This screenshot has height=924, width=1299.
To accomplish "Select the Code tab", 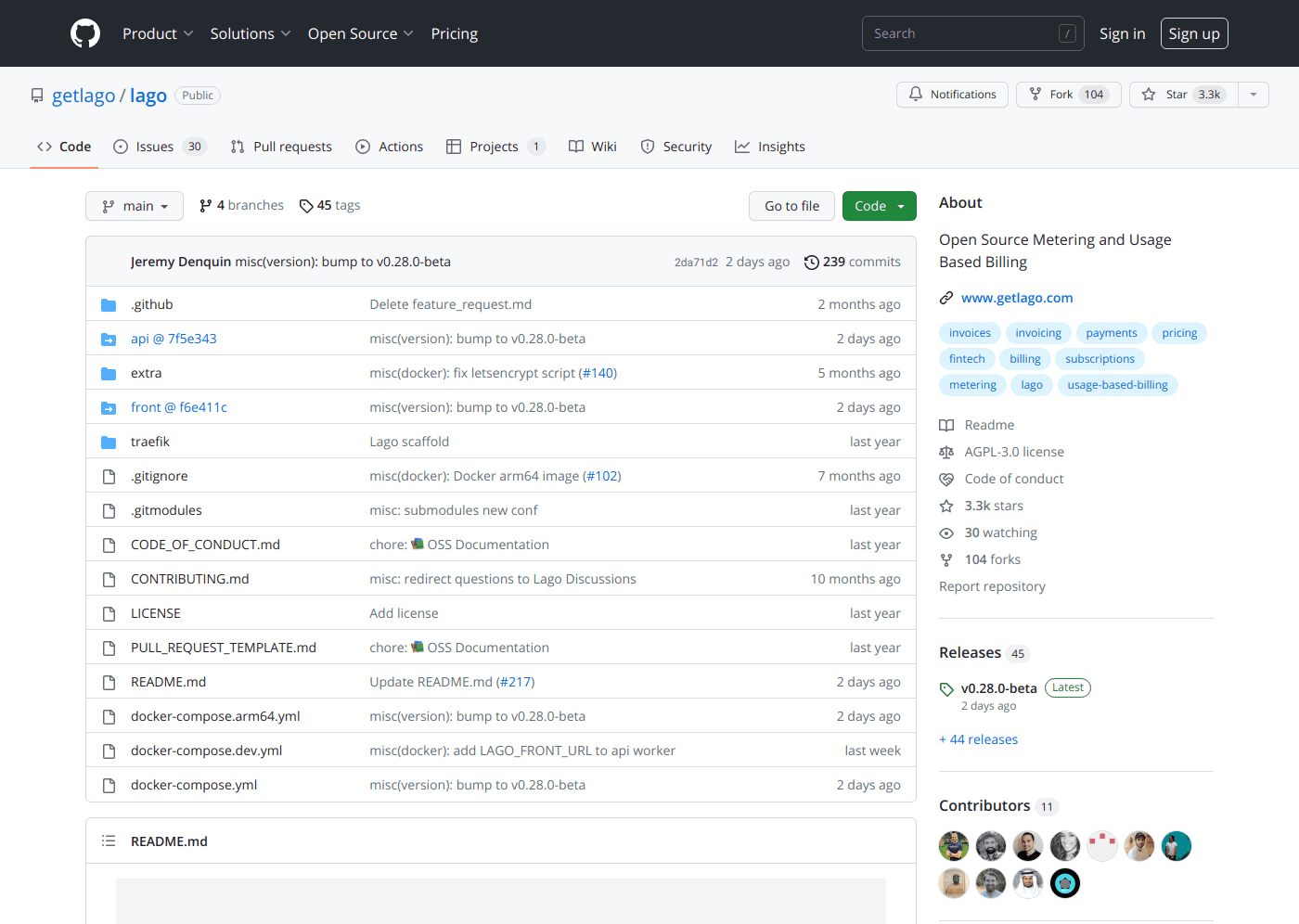I will pos(64,147).
